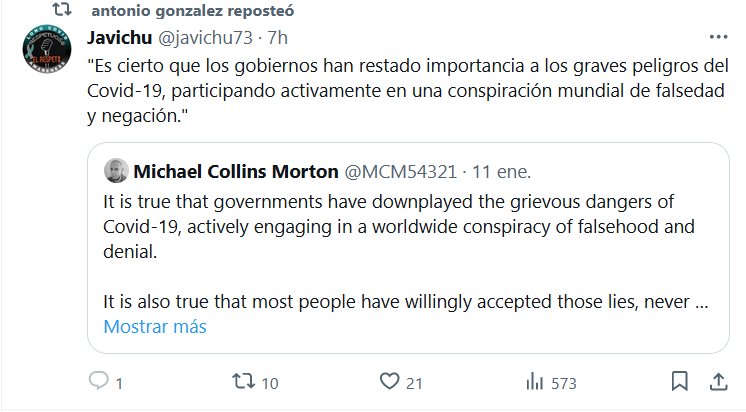Open the view analytics bar chart icon
Screen dimensions: 746x412
point(536,383)
